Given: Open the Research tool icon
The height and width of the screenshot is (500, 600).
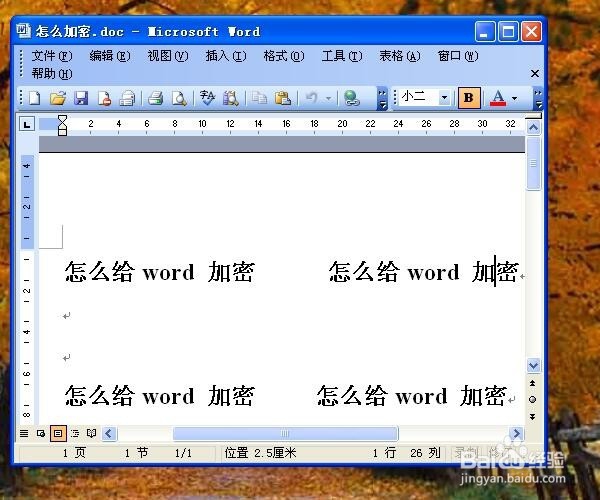Looking at the screenshot, I should click(230, 98).
